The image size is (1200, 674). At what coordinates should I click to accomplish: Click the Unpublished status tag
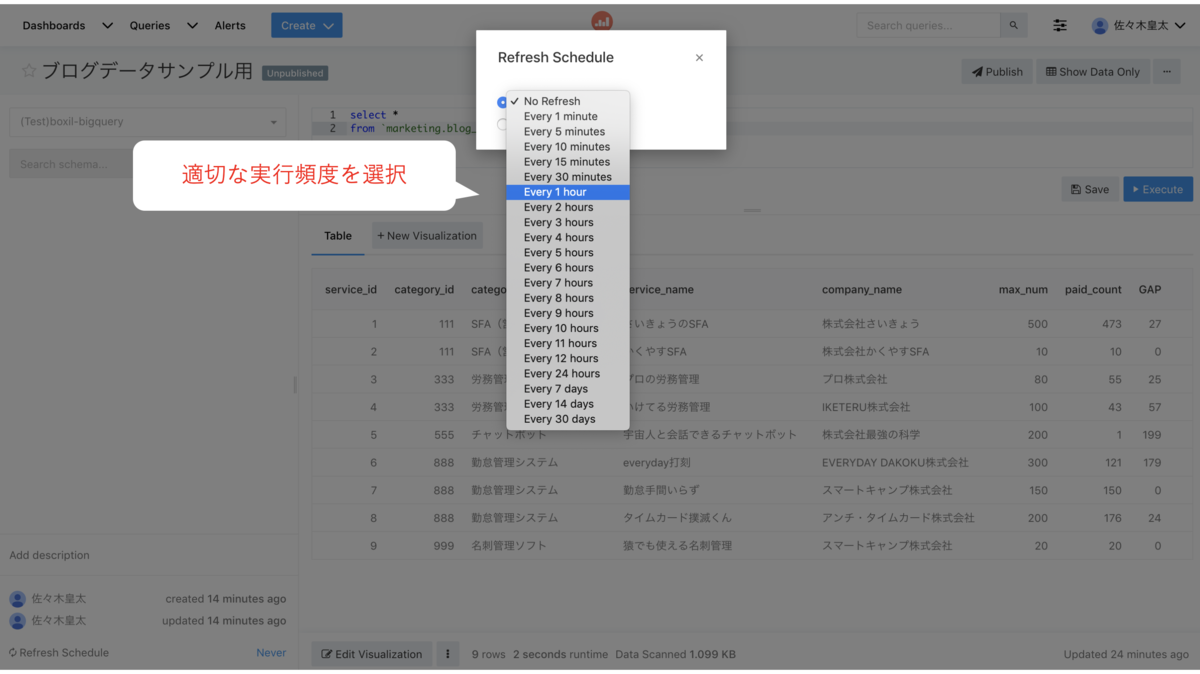(x=295, y=73)
